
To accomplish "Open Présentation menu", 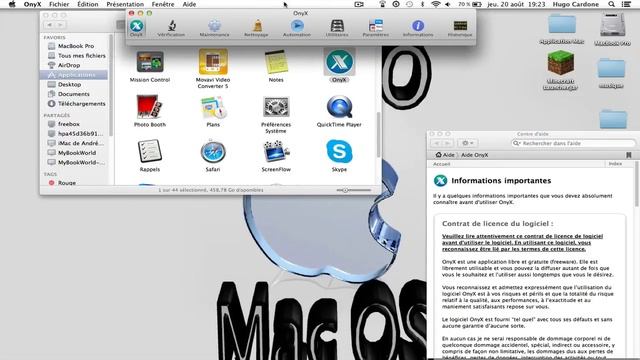I will (125, 4).
